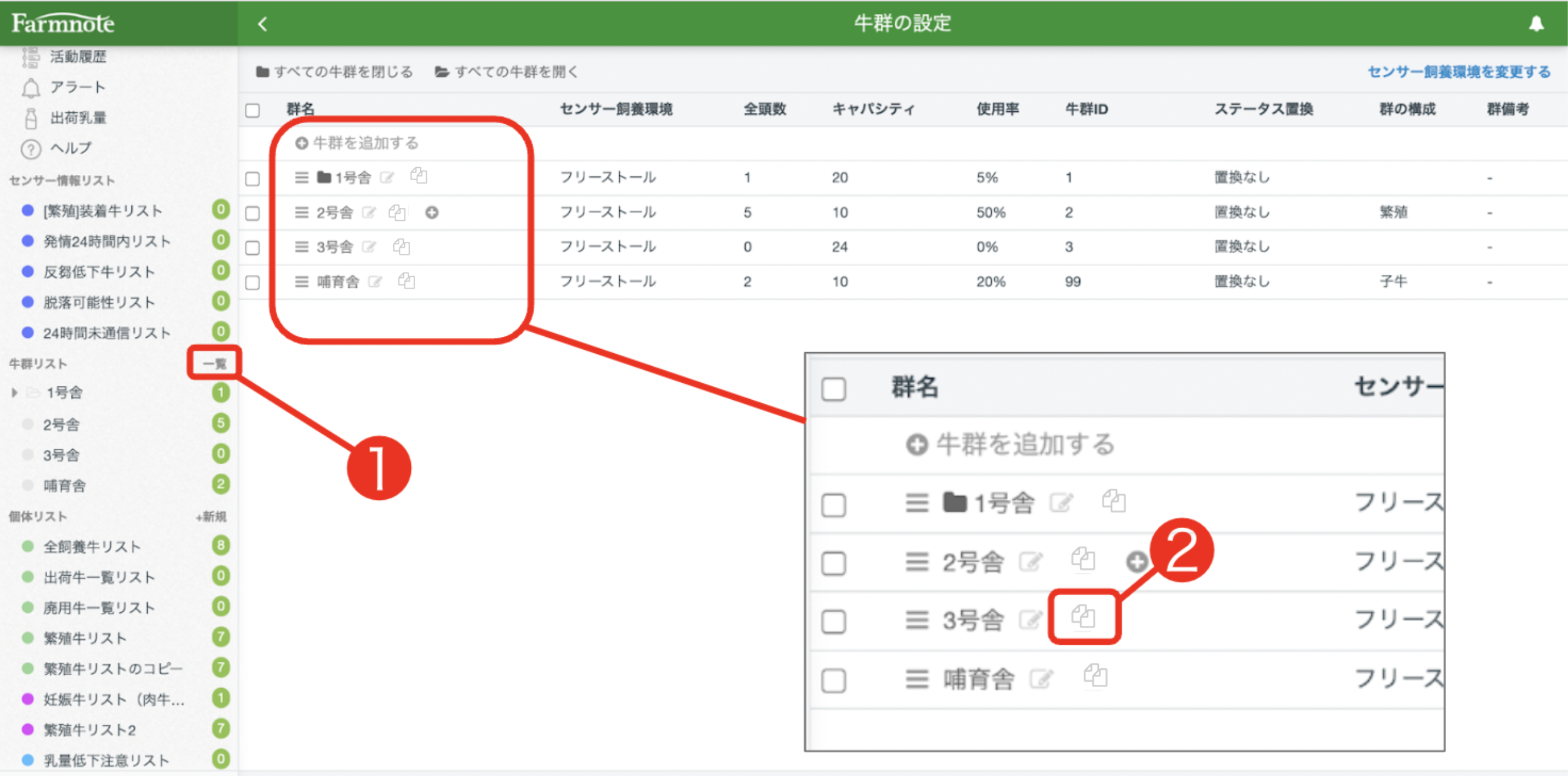Click すべての牛群を閉じる to collapse all herds

coord(335,72)
